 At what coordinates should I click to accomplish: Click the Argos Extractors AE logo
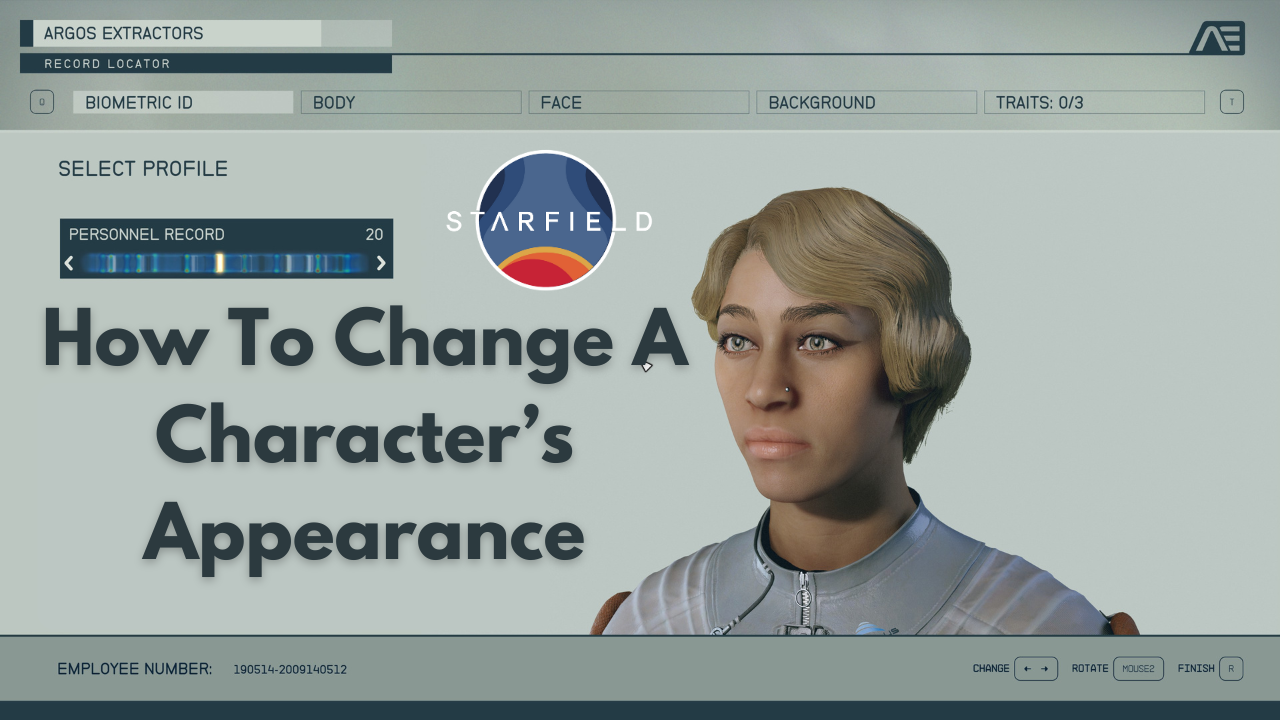pyautogui.click(x=1217, y=38)
